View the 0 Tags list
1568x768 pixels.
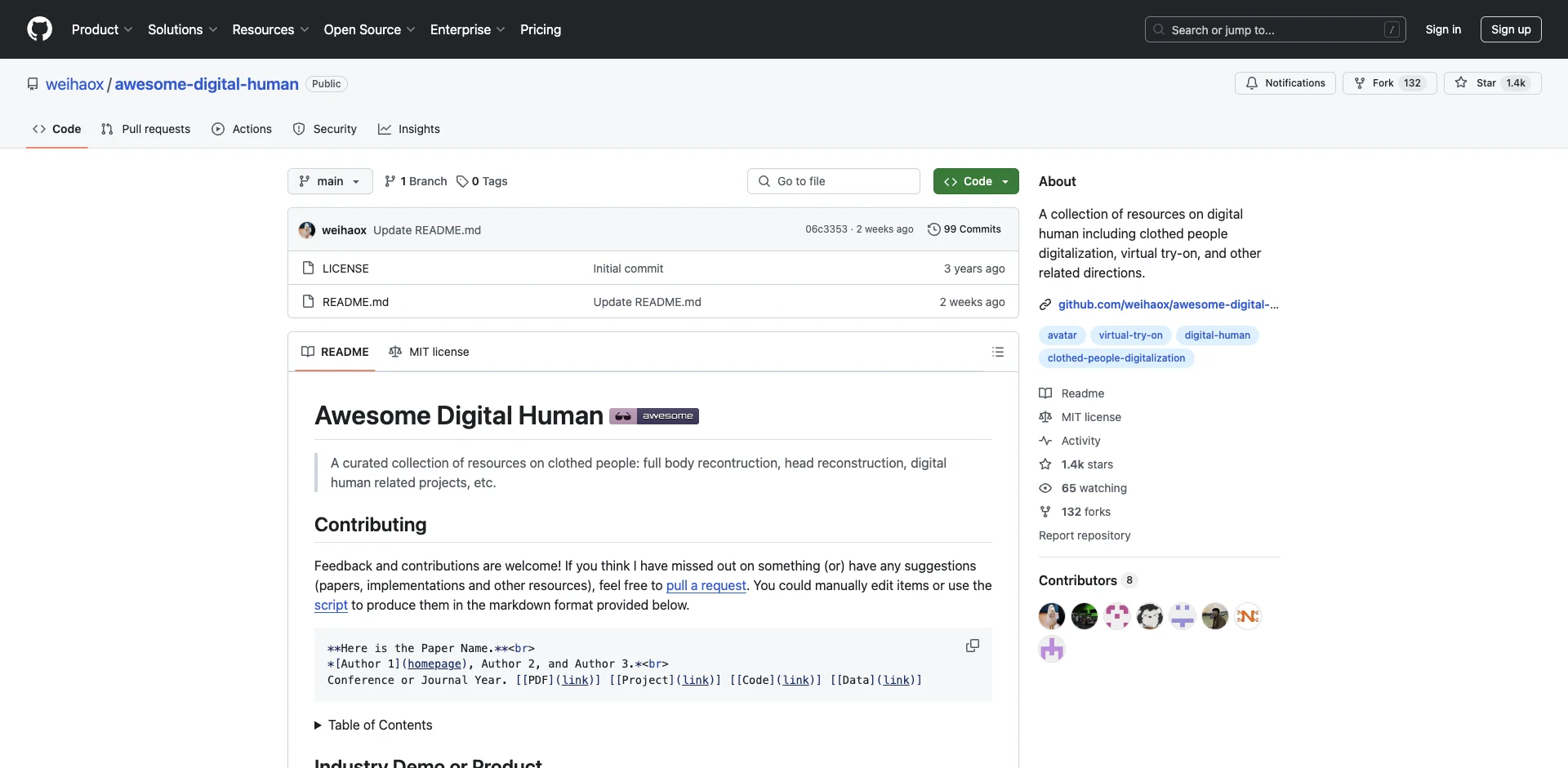coord(482,181)
